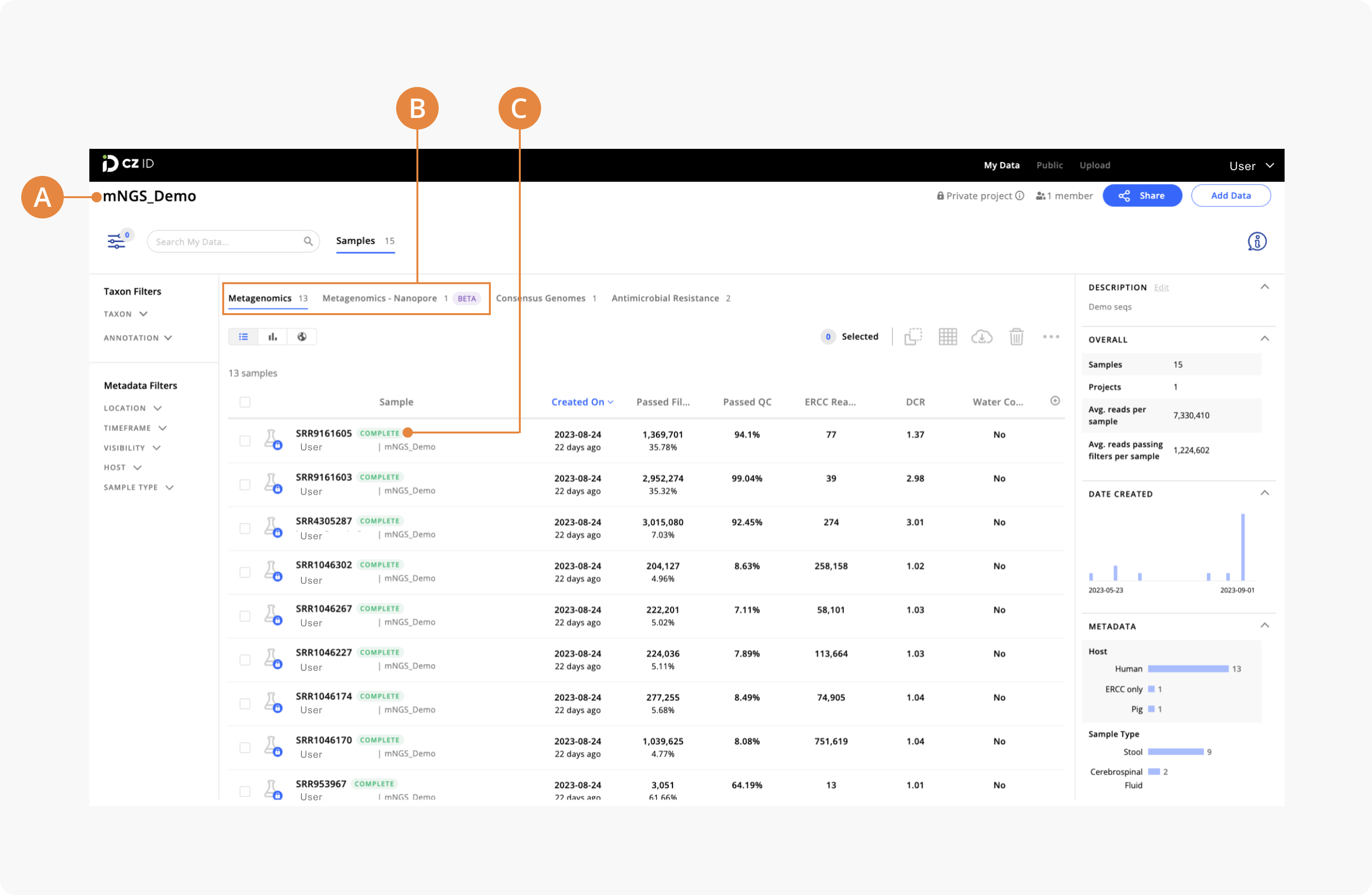Select sample SRR1046227 checkbox
1372x895 pixels.
pos(245,660)
